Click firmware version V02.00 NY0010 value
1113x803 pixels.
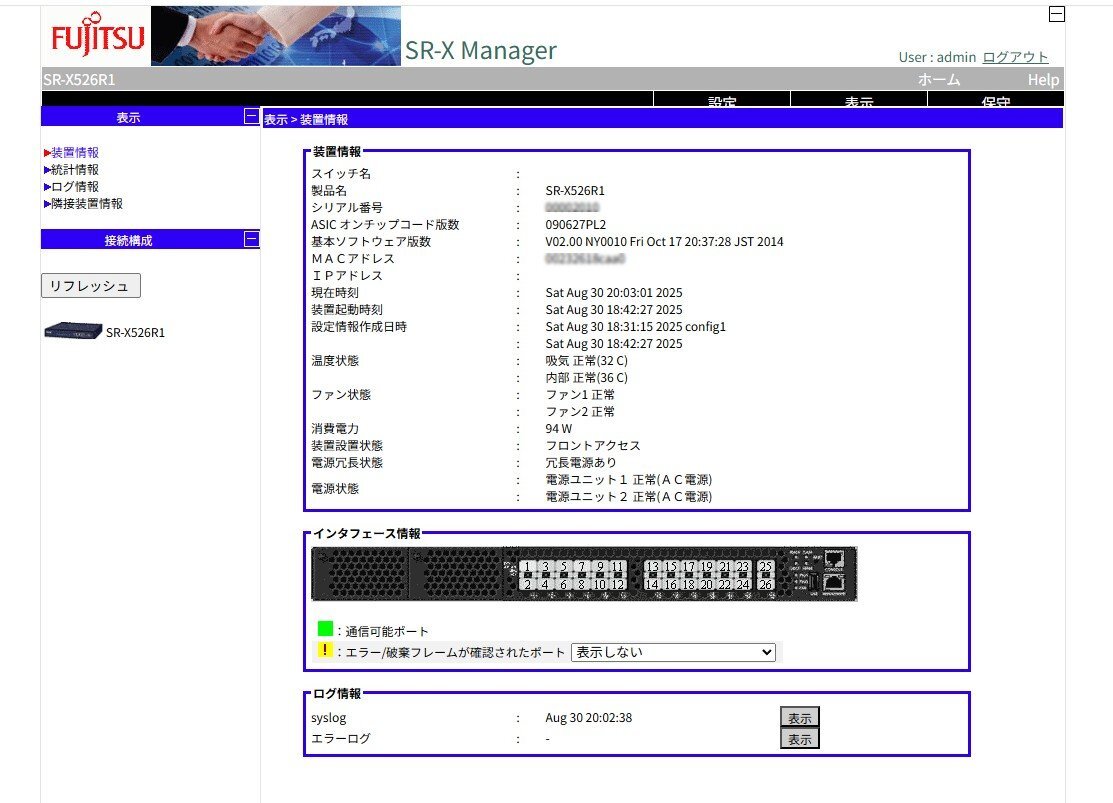click(x=664, y=241)
